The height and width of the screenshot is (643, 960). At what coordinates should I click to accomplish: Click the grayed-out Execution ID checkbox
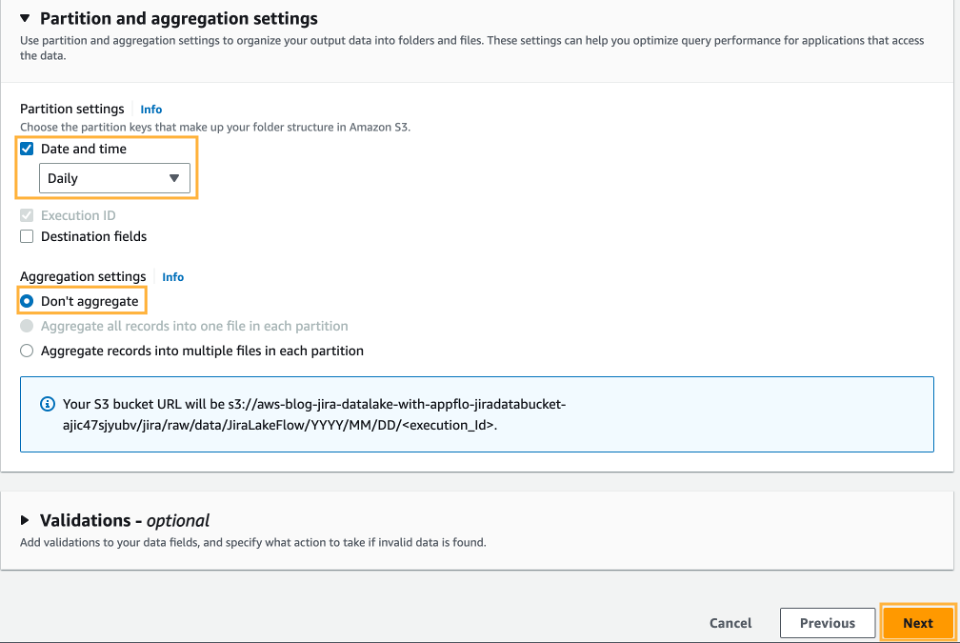(x=25, y=215)
